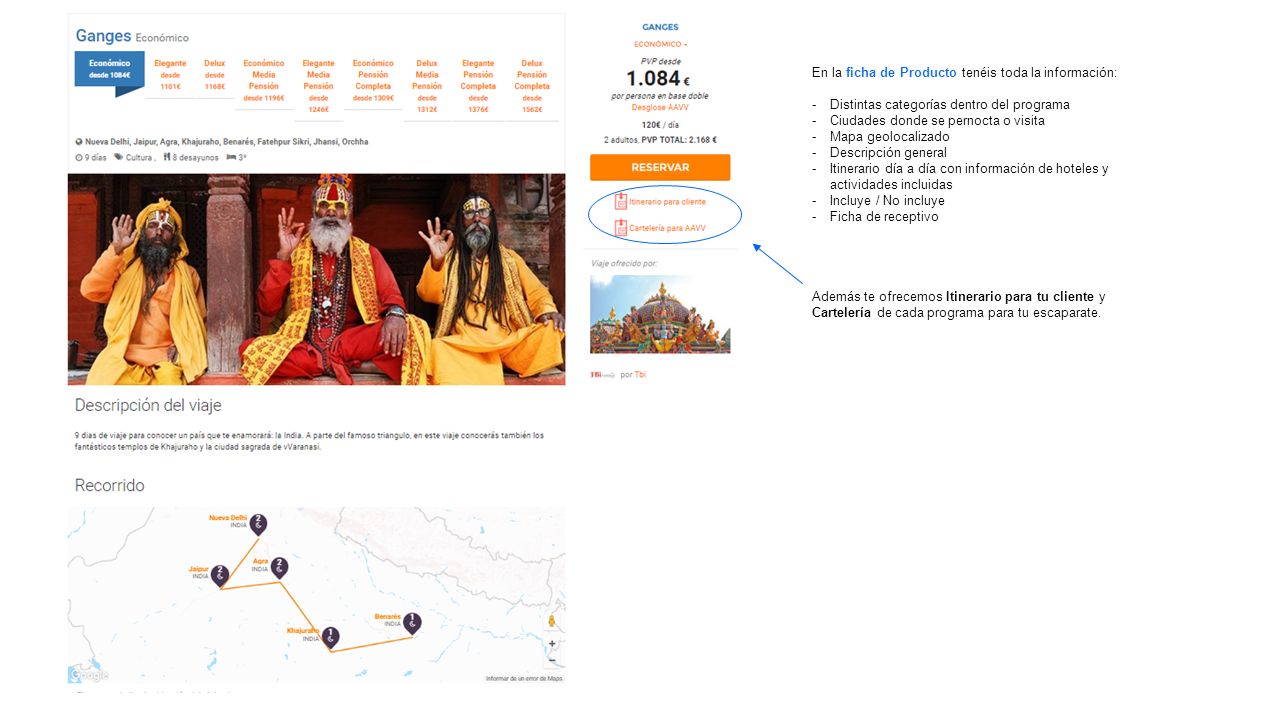Screen dimensions: 1280x720
Task: Click the globe icon before city list
Action: click(x=79, y=142)
